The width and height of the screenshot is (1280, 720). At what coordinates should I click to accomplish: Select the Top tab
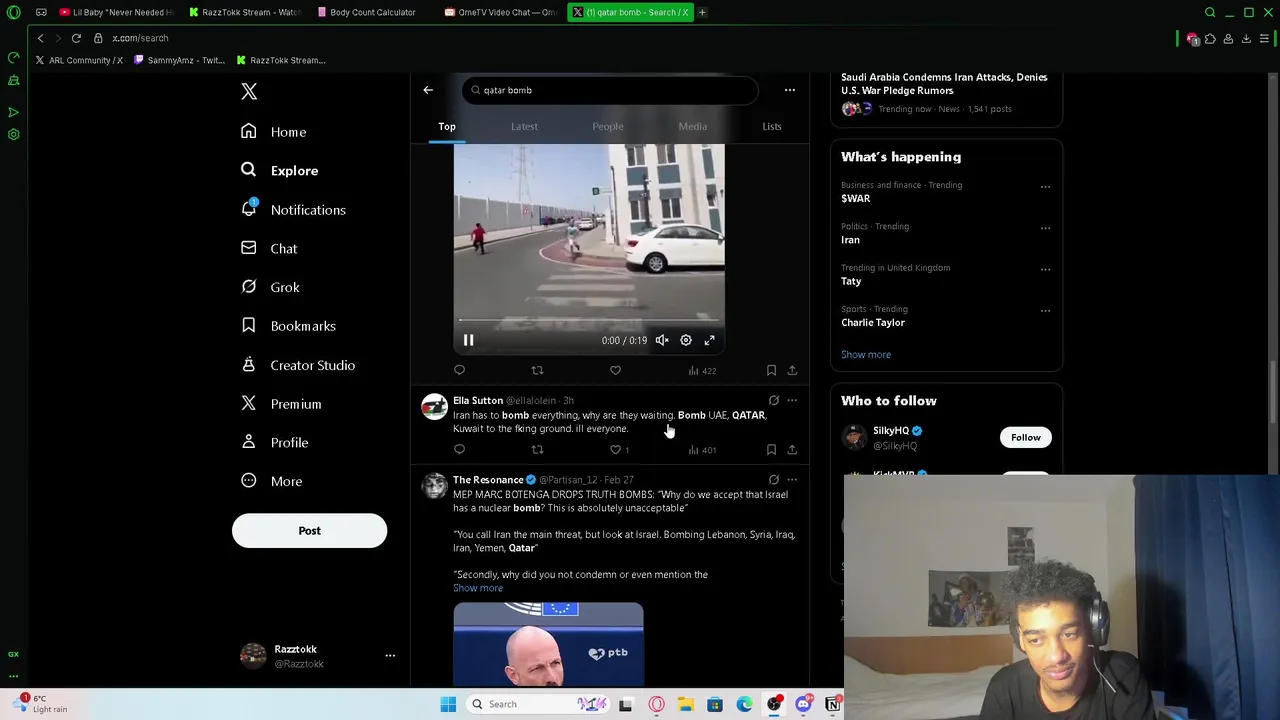tap(447, 127)
